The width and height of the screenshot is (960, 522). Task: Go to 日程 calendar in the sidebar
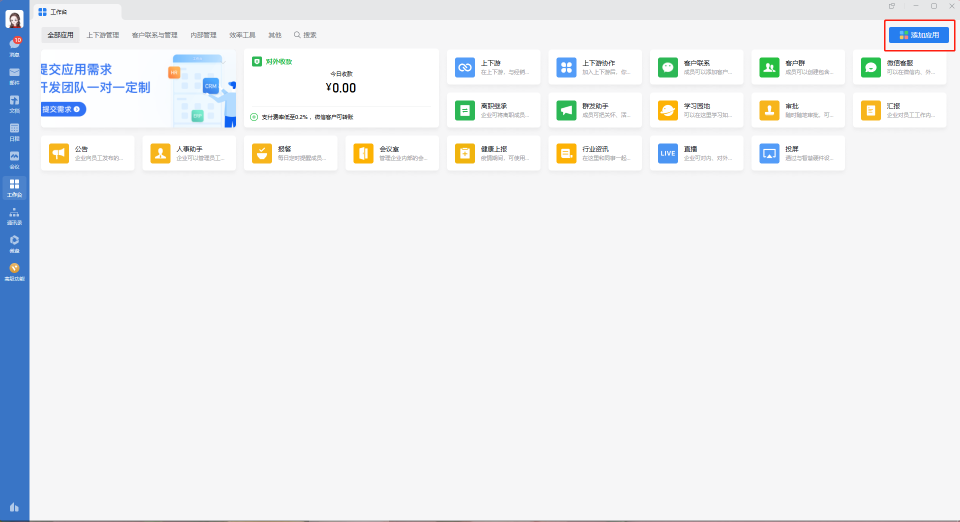(14, 130)
